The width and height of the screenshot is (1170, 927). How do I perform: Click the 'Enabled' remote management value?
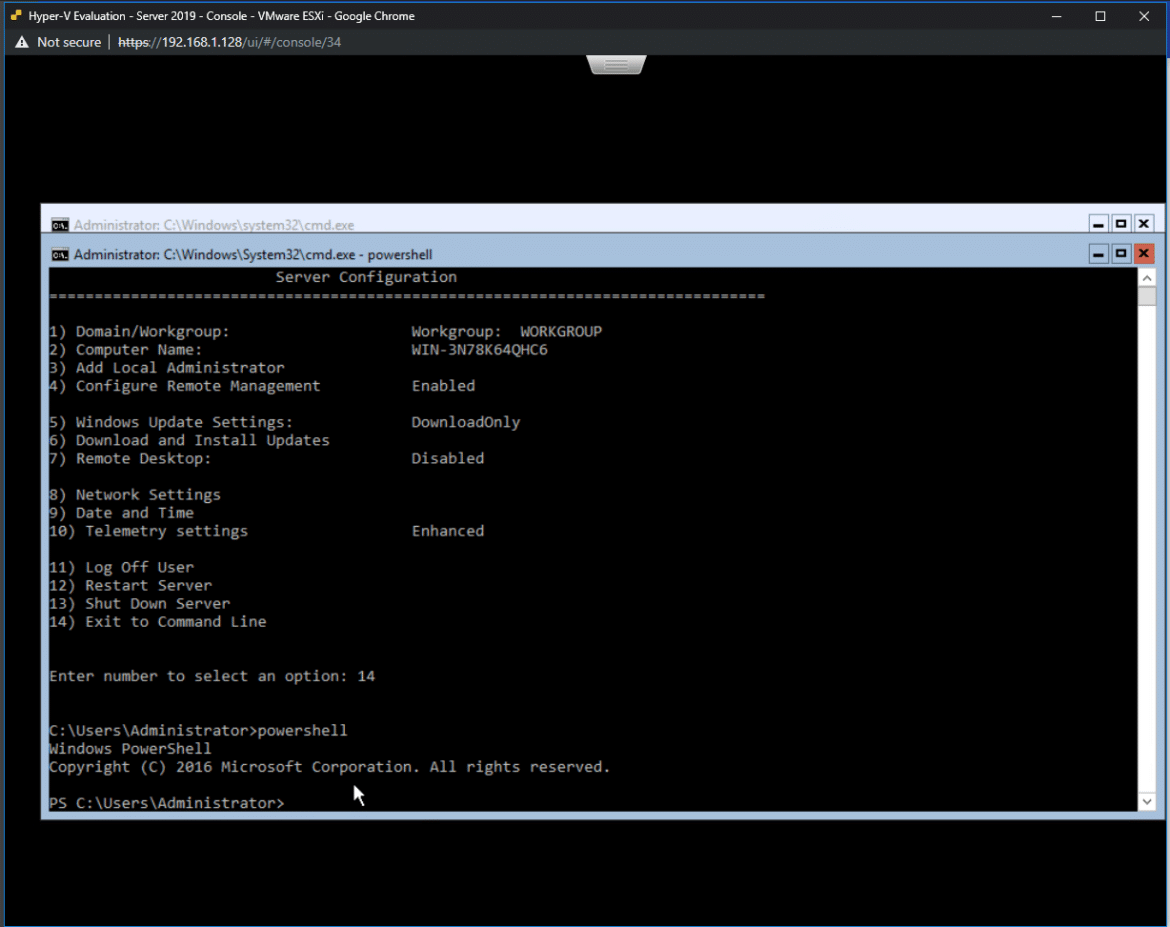pos(443,386)
